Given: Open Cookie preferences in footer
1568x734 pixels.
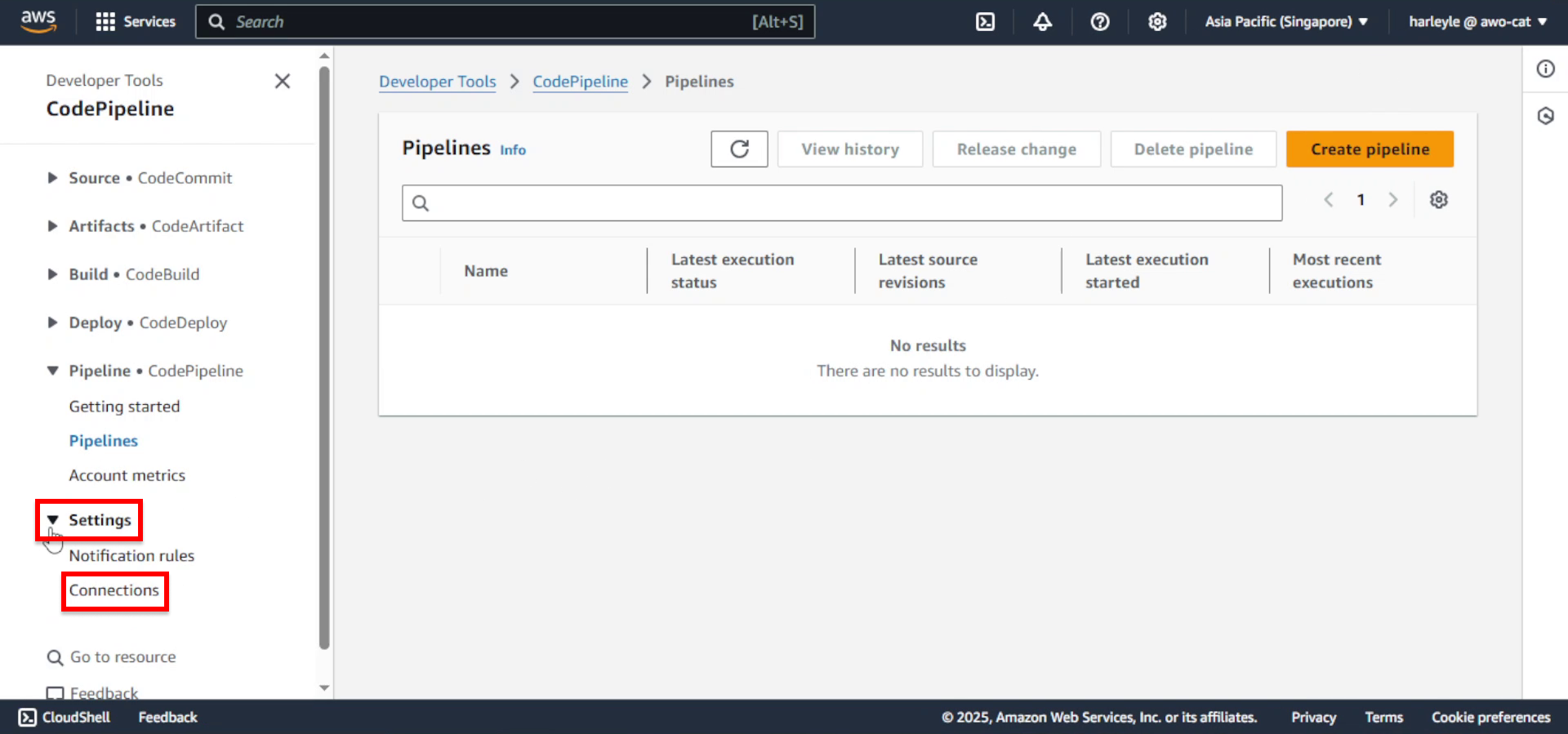Looking at the screenshot, I should click(x=1490, y=718).
